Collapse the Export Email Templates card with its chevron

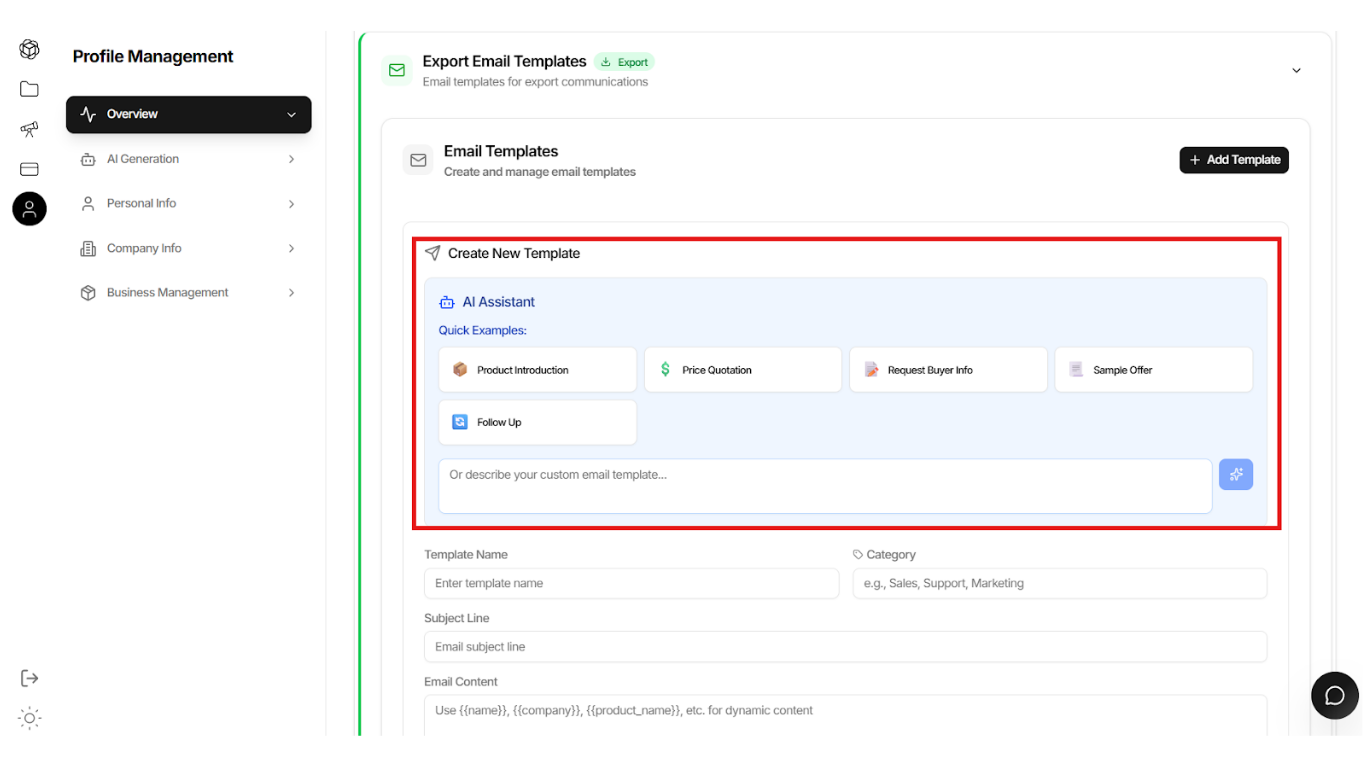(1296, 70)
